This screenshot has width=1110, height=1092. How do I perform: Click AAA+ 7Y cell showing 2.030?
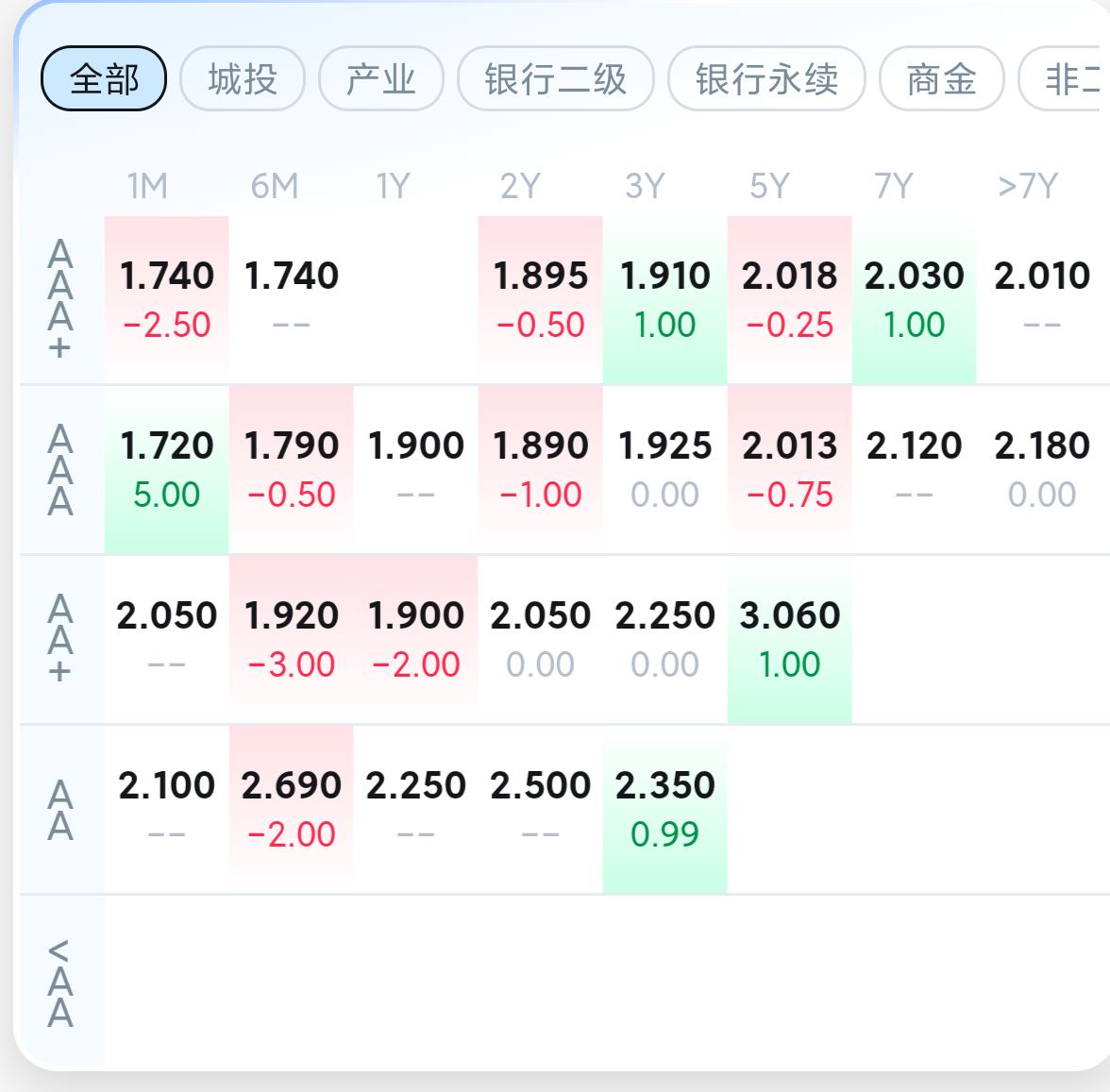pos(914,299)
